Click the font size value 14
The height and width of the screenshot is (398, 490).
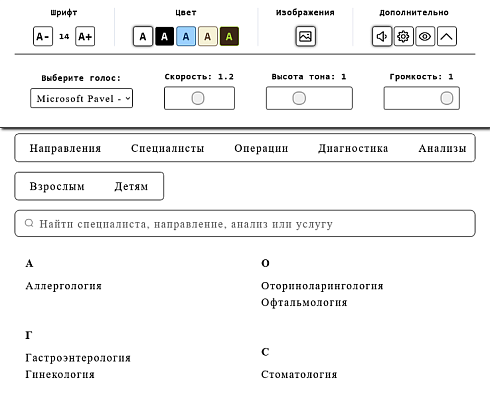click(64, 36)
